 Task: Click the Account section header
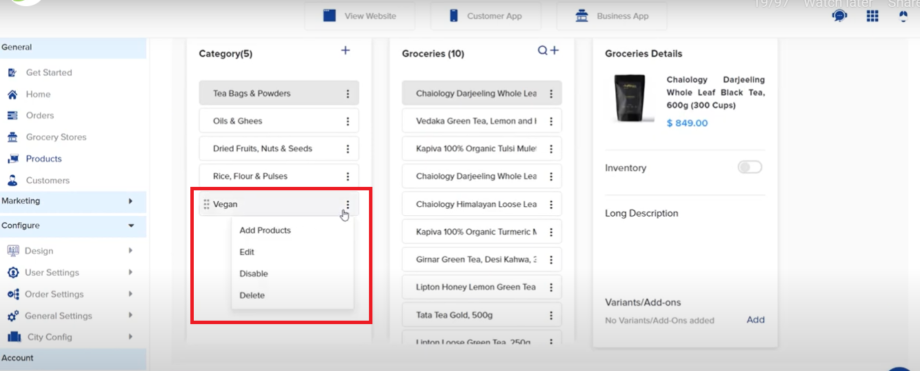73,358
